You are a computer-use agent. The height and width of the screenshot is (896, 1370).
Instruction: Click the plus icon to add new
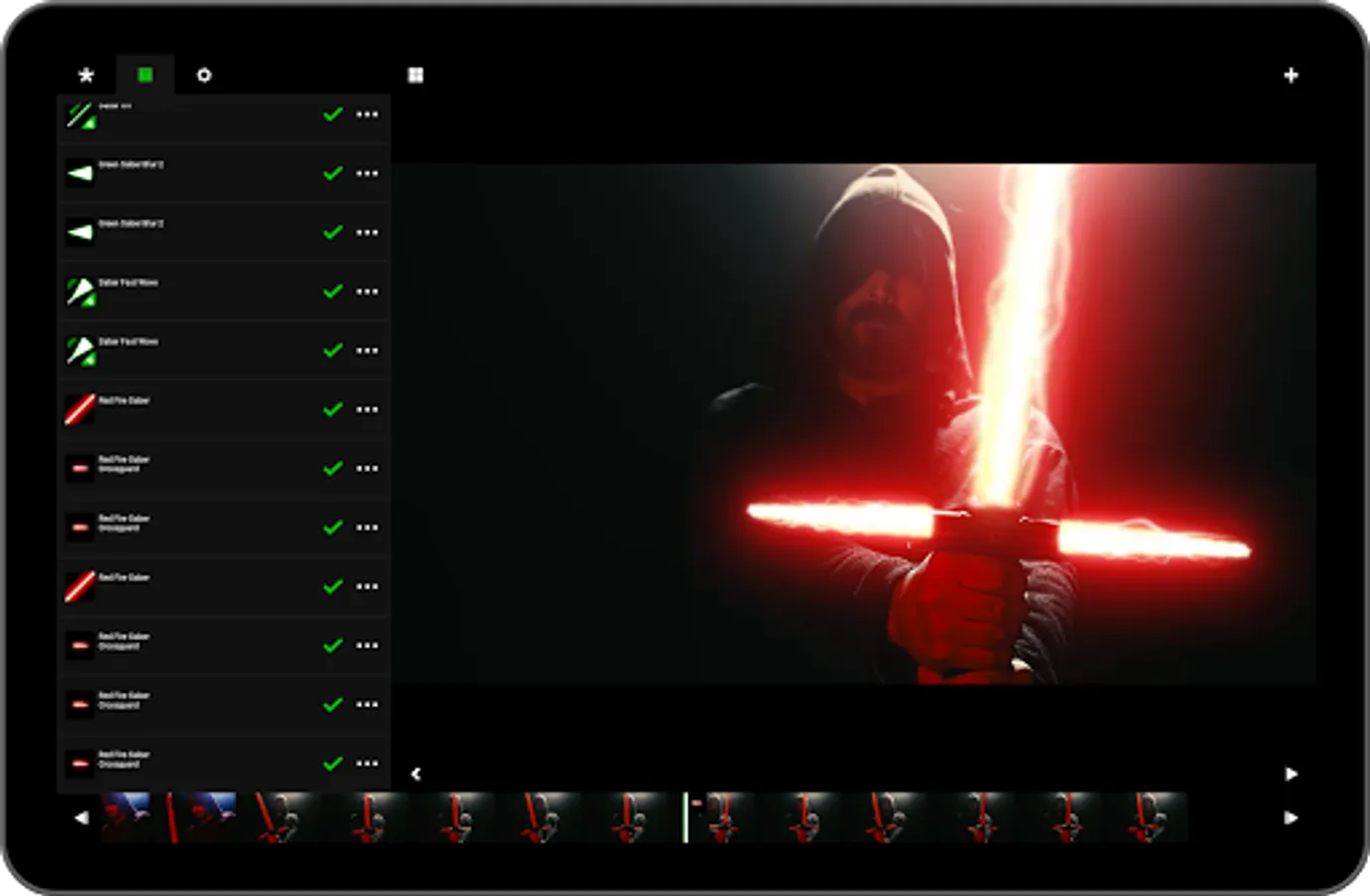point(1291,75)
